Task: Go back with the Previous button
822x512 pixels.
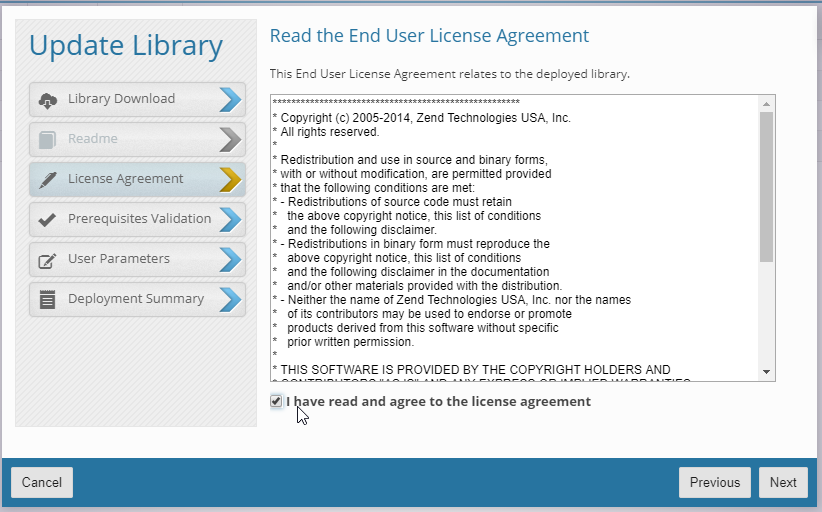Action: click(x=714, y=482)
